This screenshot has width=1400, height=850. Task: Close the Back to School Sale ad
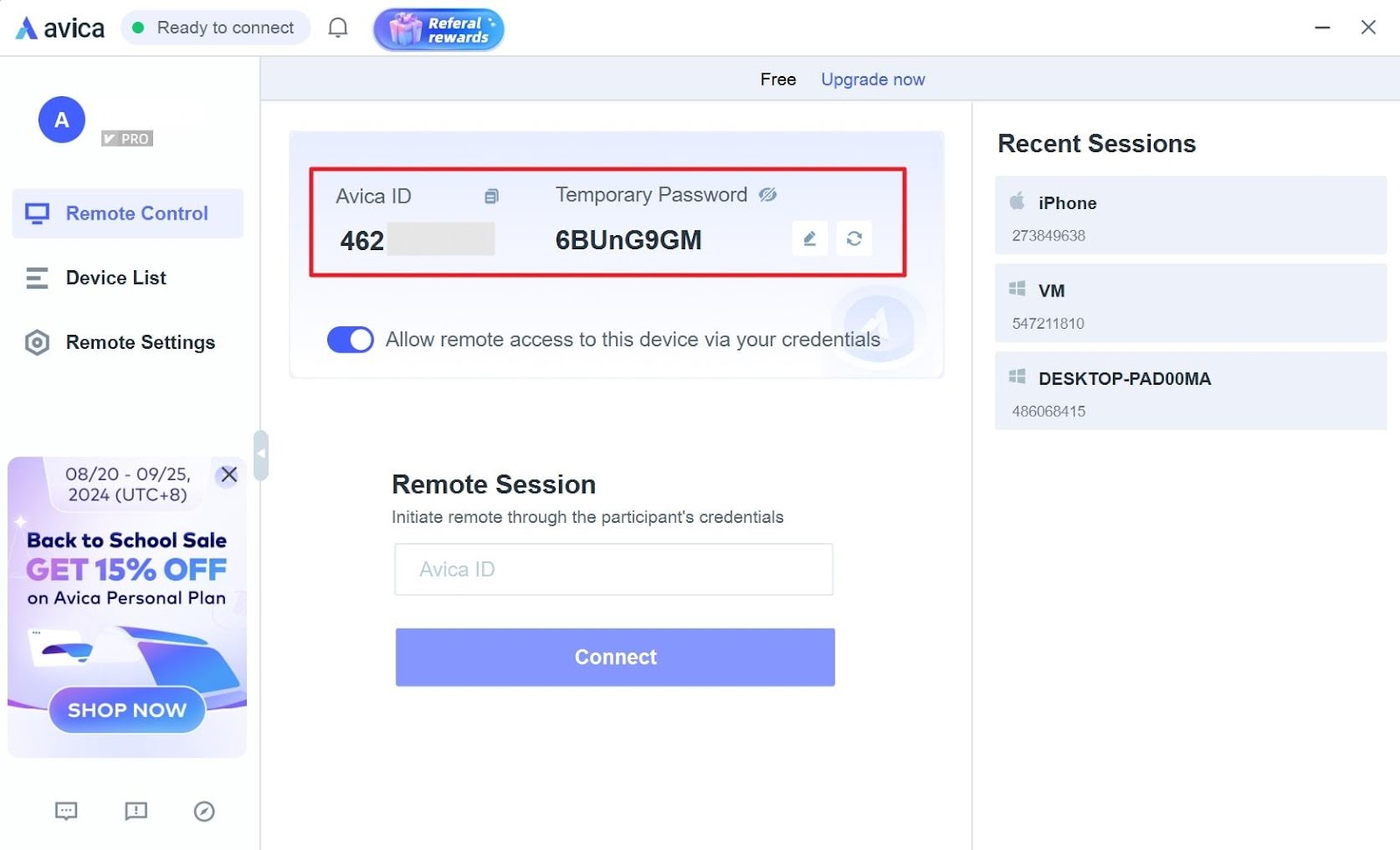229,474
